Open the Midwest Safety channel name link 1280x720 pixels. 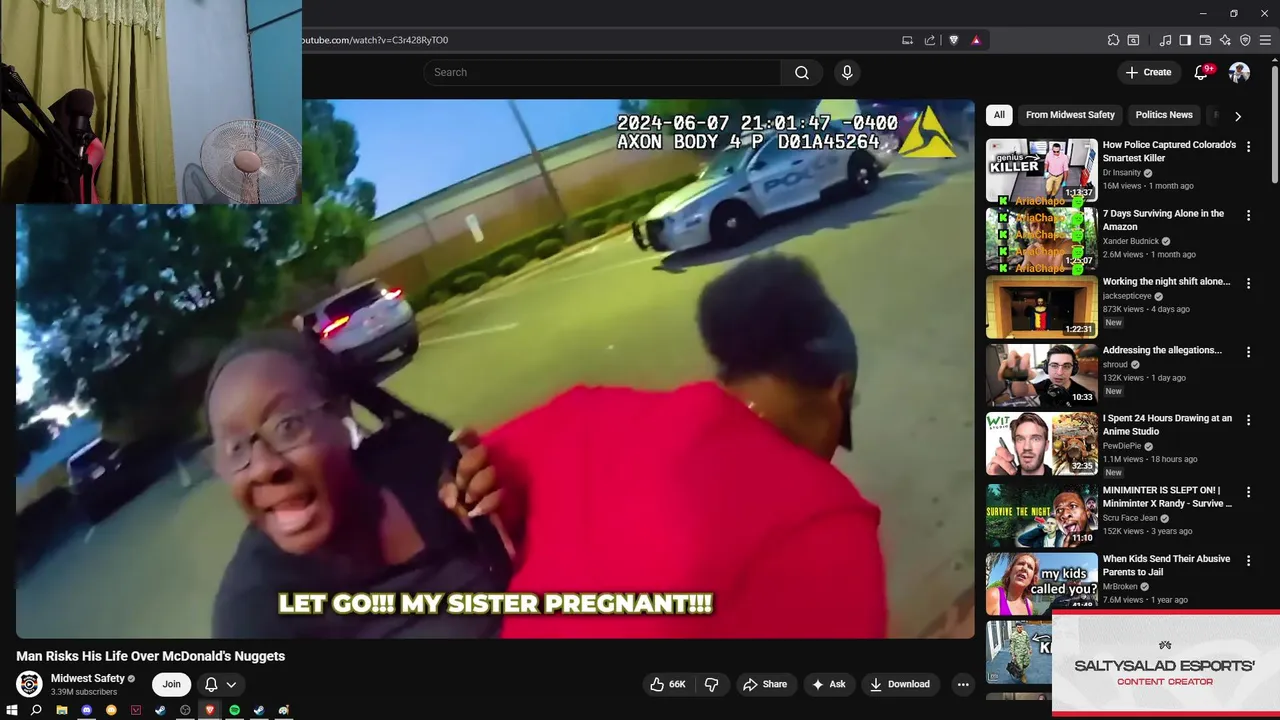point(88,678)
